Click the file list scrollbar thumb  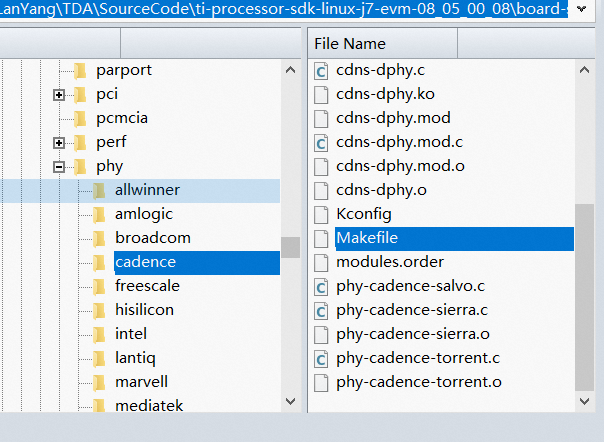tap(584, 297)
